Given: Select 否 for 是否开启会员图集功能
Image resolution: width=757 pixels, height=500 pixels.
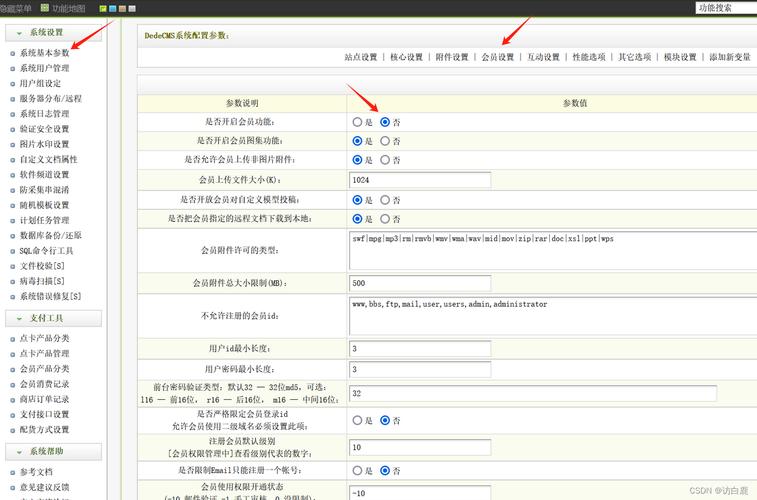Looking at the screenshot, I should pyautogui.click(x=385, y=141).
